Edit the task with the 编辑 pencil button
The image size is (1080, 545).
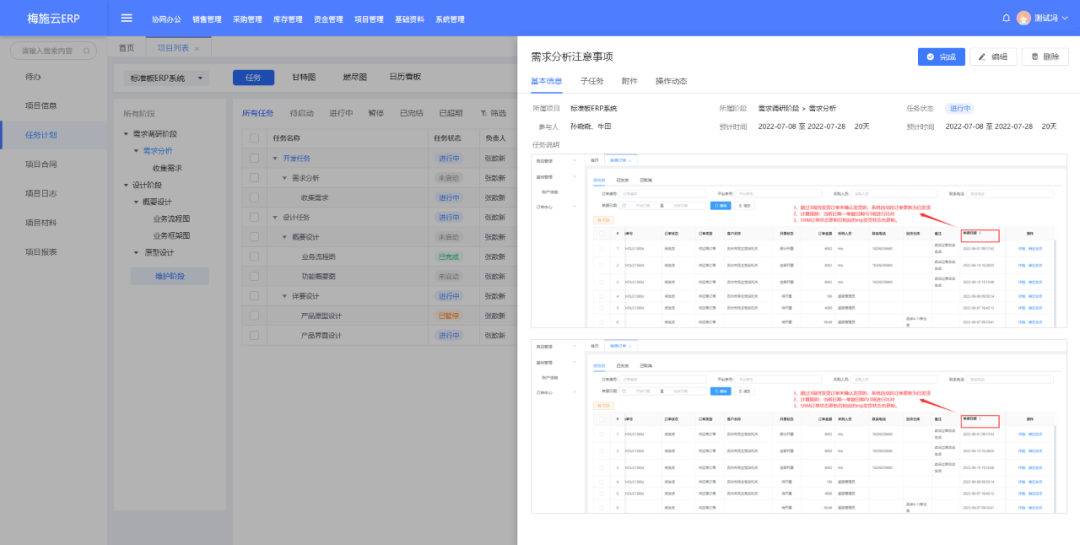coord(993,56)
